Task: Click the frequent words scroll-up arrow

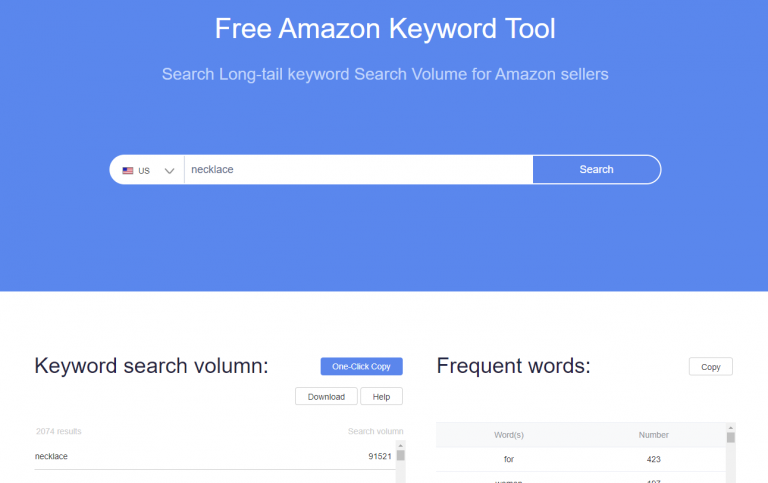Action: point(730,428)
